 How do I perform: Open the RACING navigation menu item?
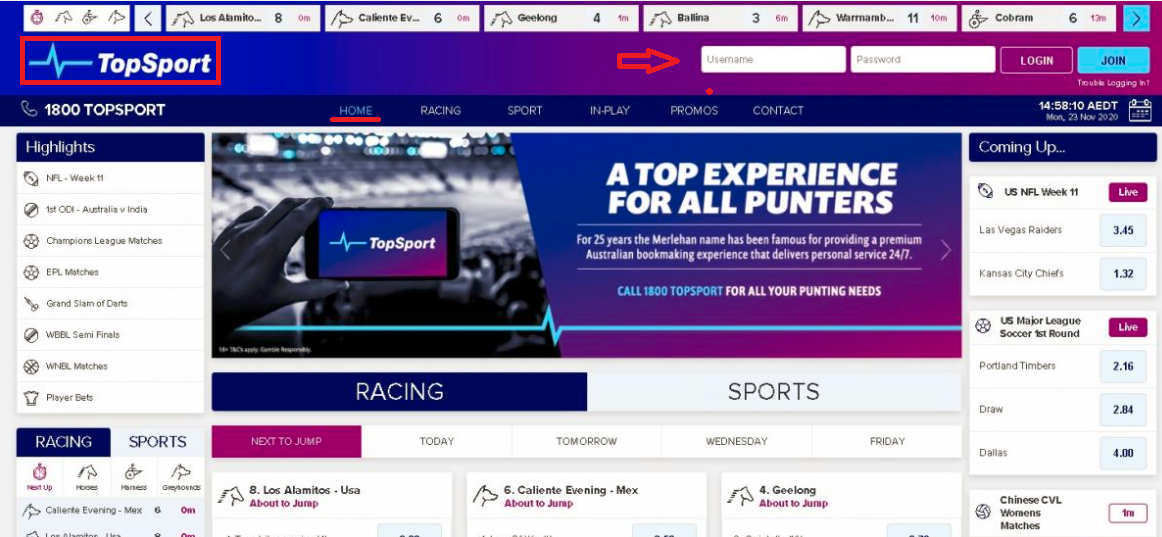point(440,110)
